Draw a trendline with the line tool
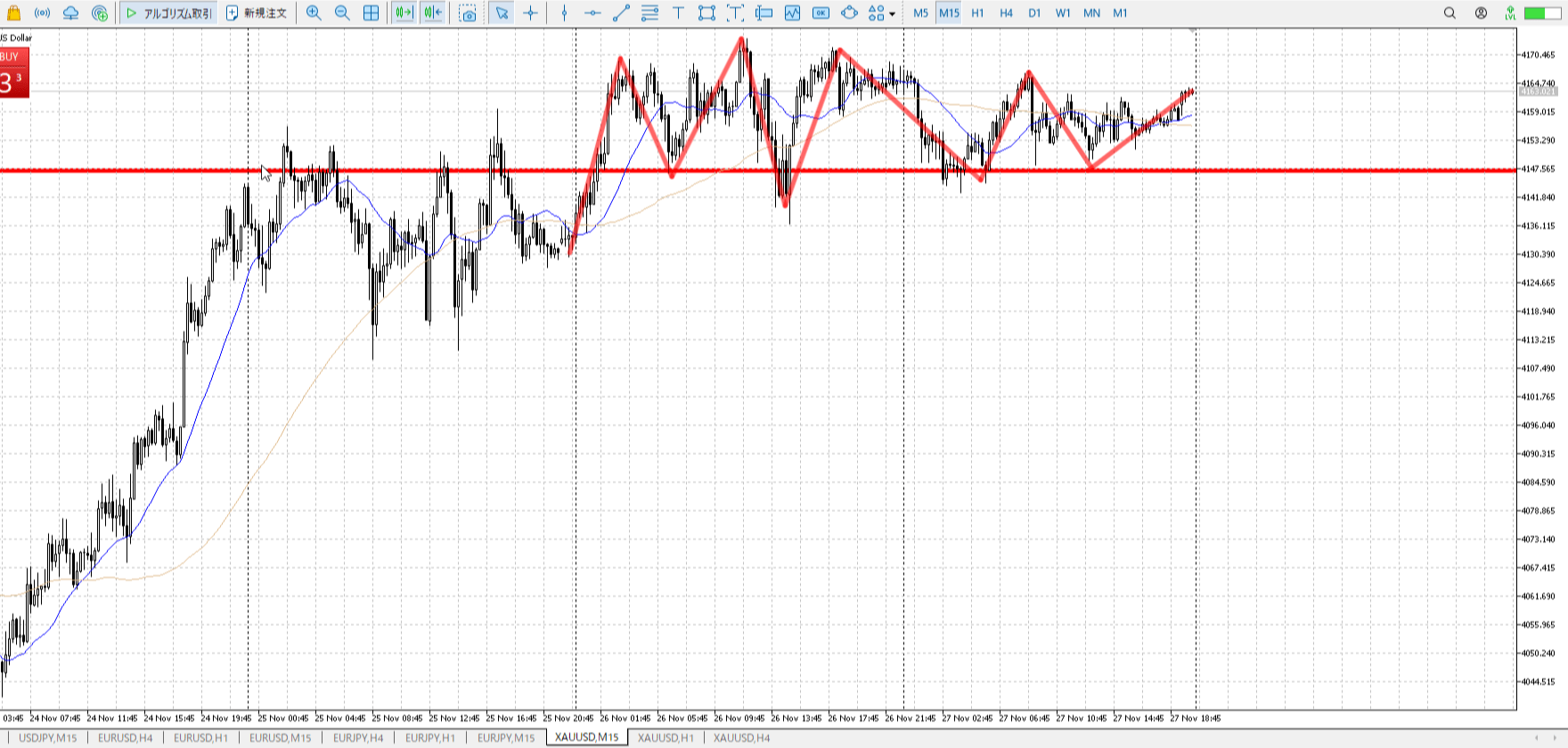Screen dimensions: 1568x748 [621, 13]
